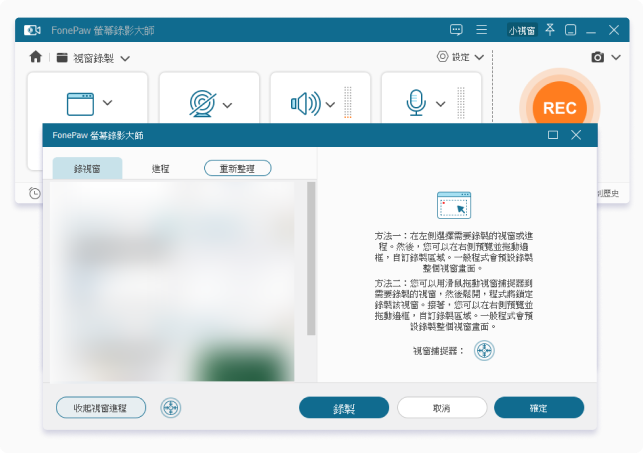Click the window preview illustration icon
This screenshot has width=643, height=453.
[x=454, y=205]
